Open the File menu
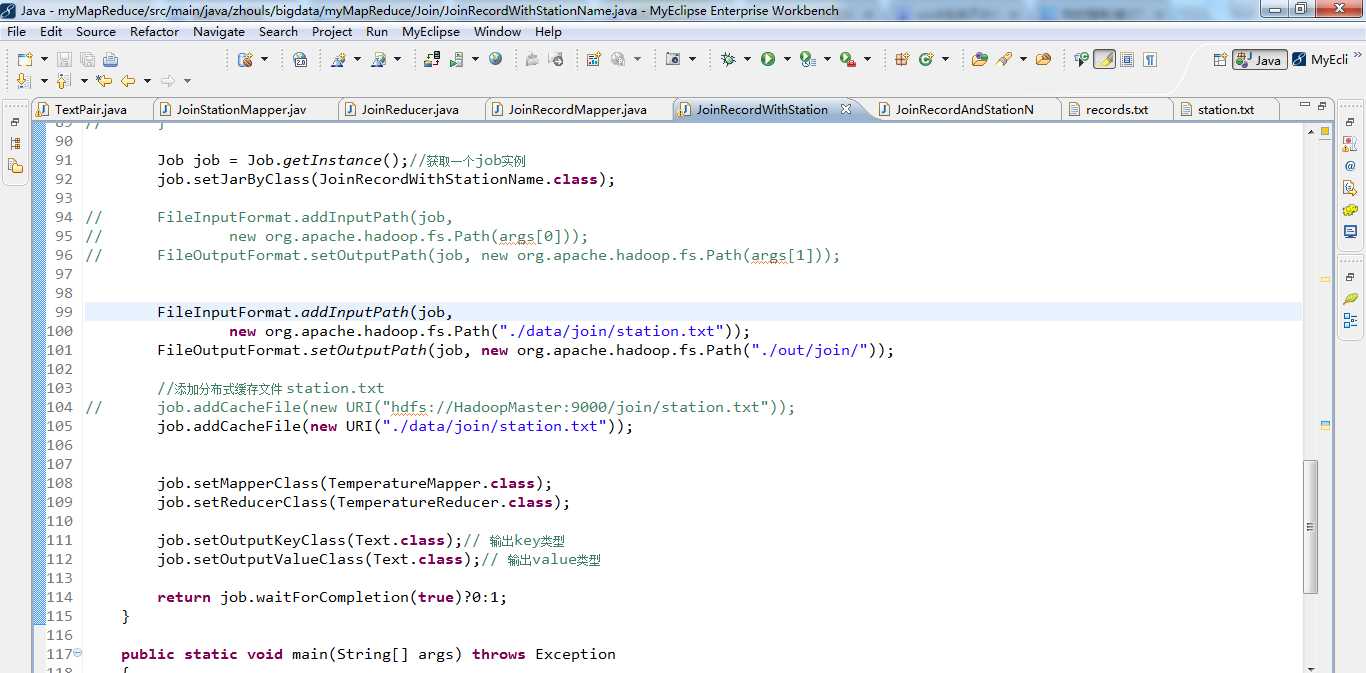 click(x=16, y=31)
